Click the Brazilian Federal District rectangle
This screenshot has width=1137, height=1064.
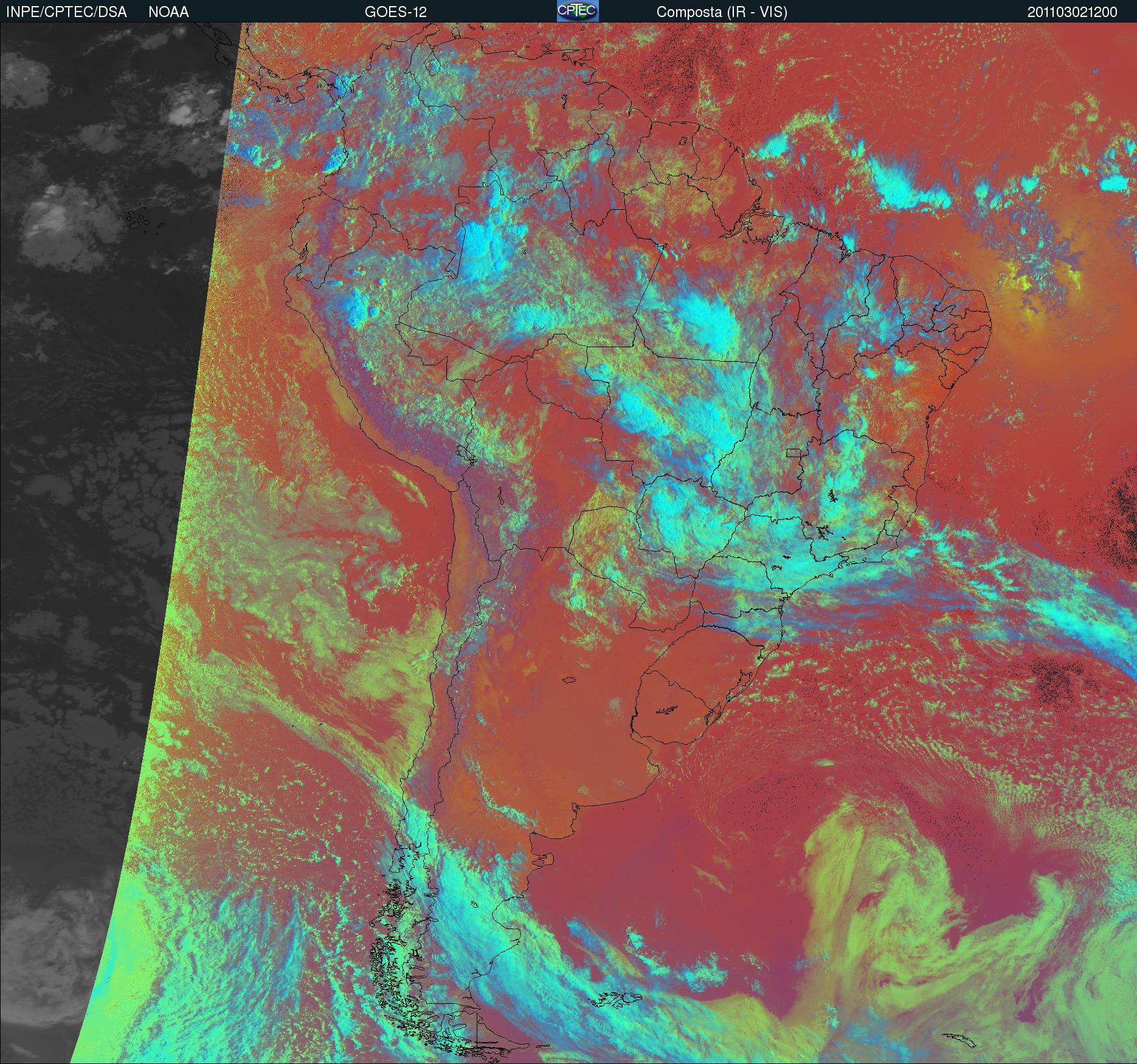pos(793,452)
